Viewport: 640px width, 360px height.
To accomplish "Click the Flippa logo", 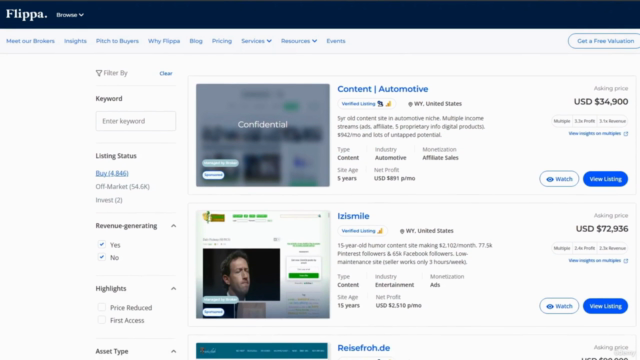I will [x=27, y=14].
